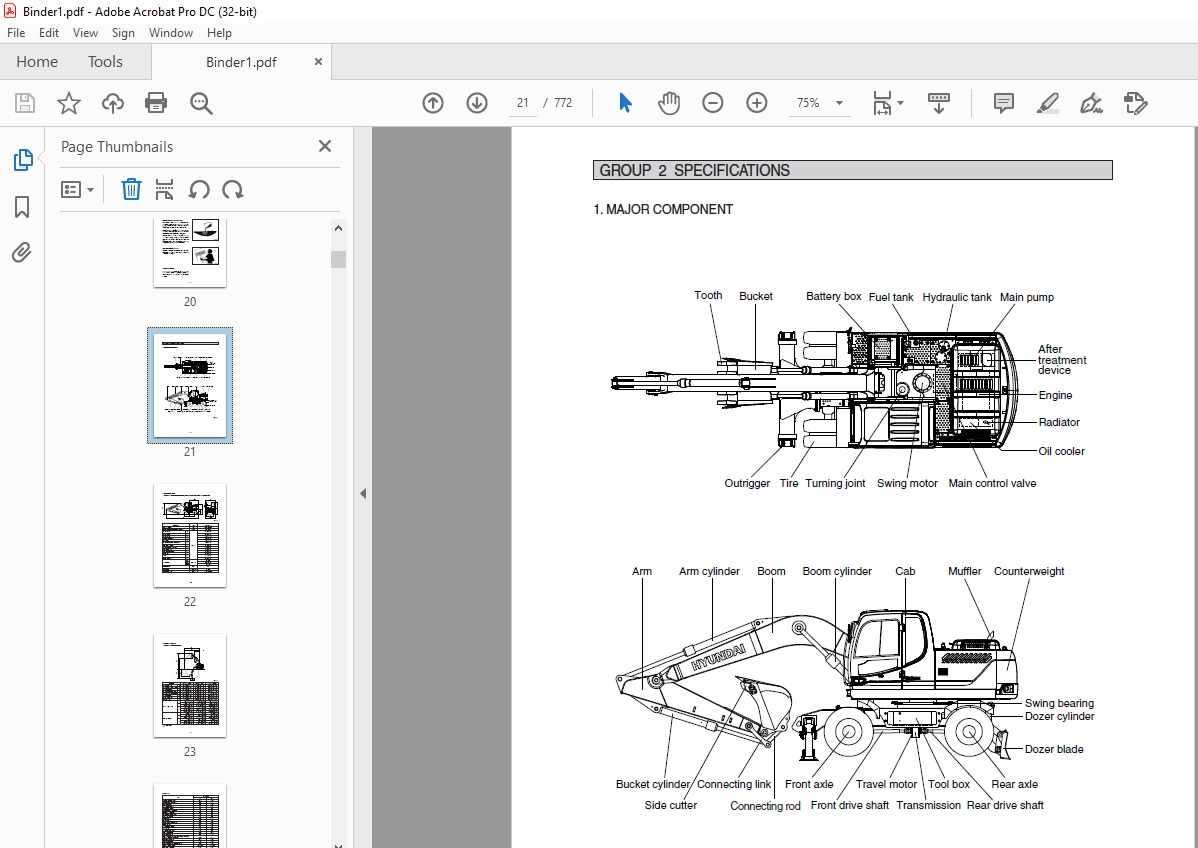1198x848 pixels.
Task: Click the fit page width icon
Action: click(x=882, y=103)
